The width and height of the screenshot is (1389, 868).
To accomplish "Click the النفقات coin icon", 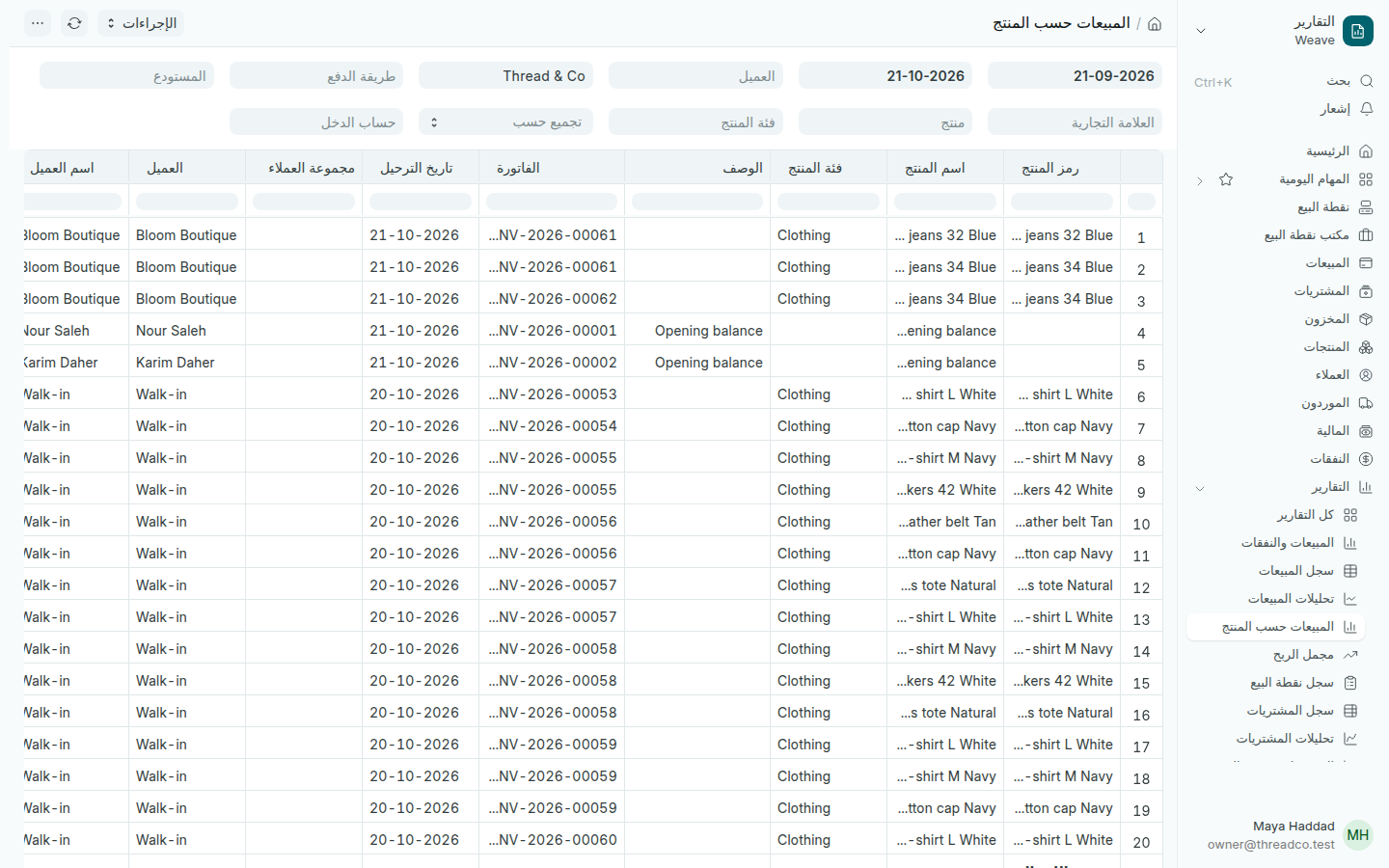I will (1366, 459).
